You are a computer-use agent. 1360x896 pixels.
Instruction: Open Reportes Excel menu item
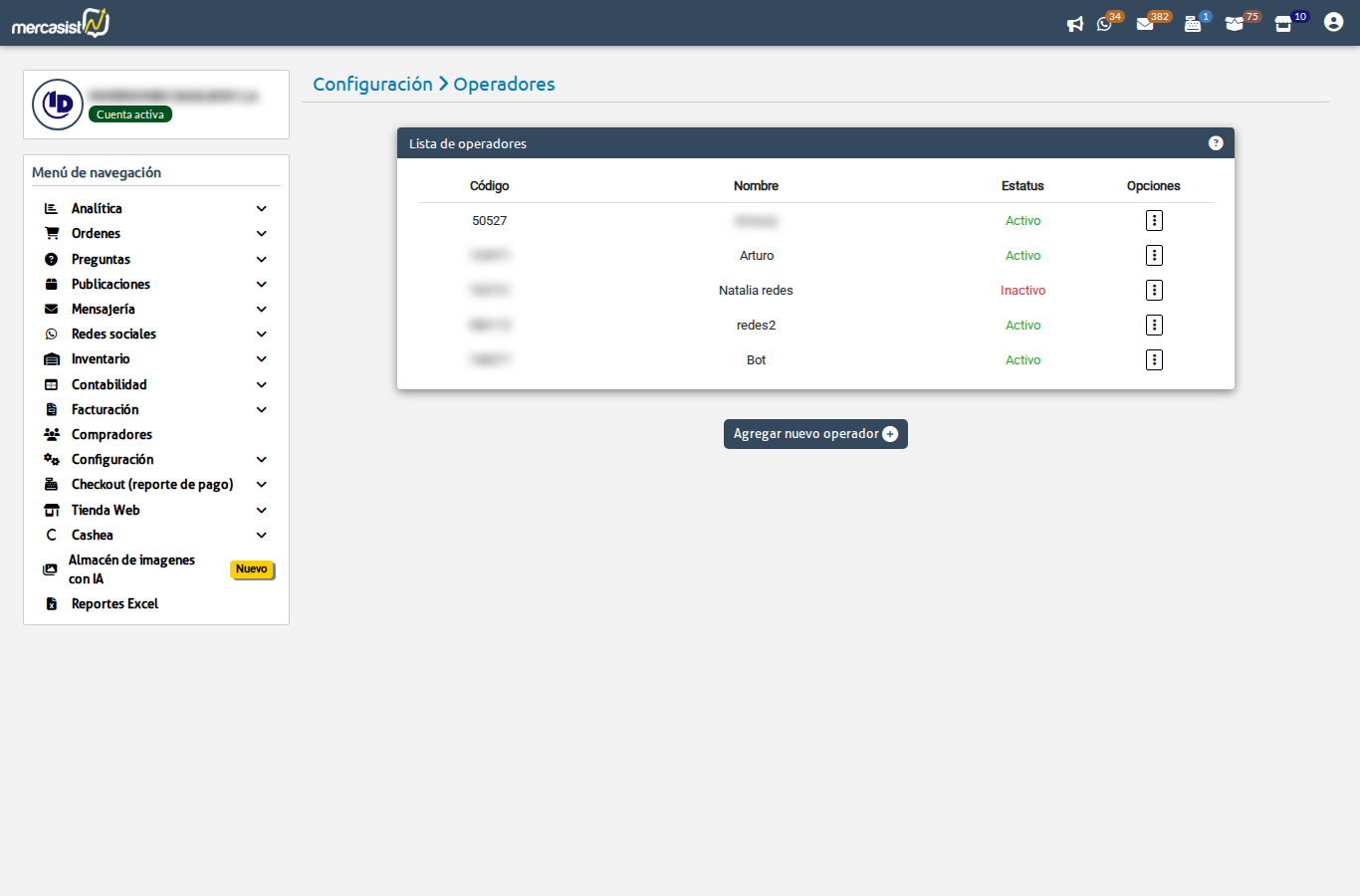click(x=114, y=604)
